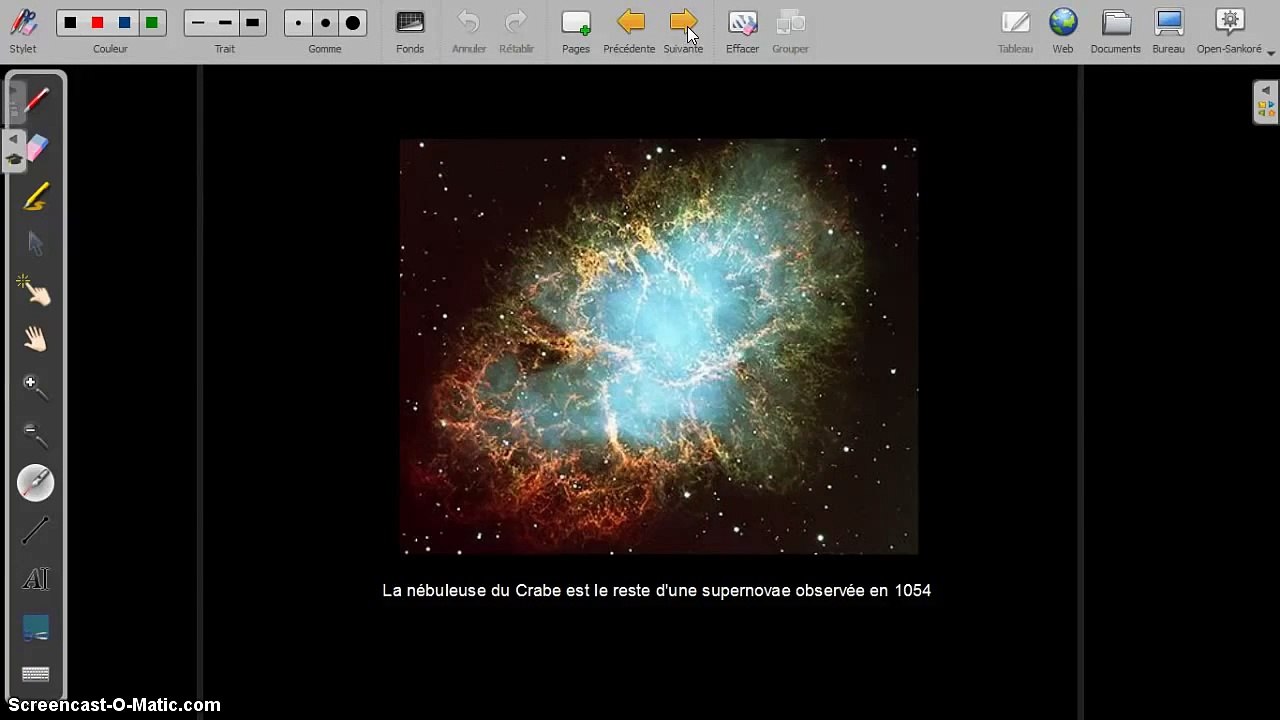Switch to Web mode
Viewport: 1280px width, 720px height.
point(1063,31)
